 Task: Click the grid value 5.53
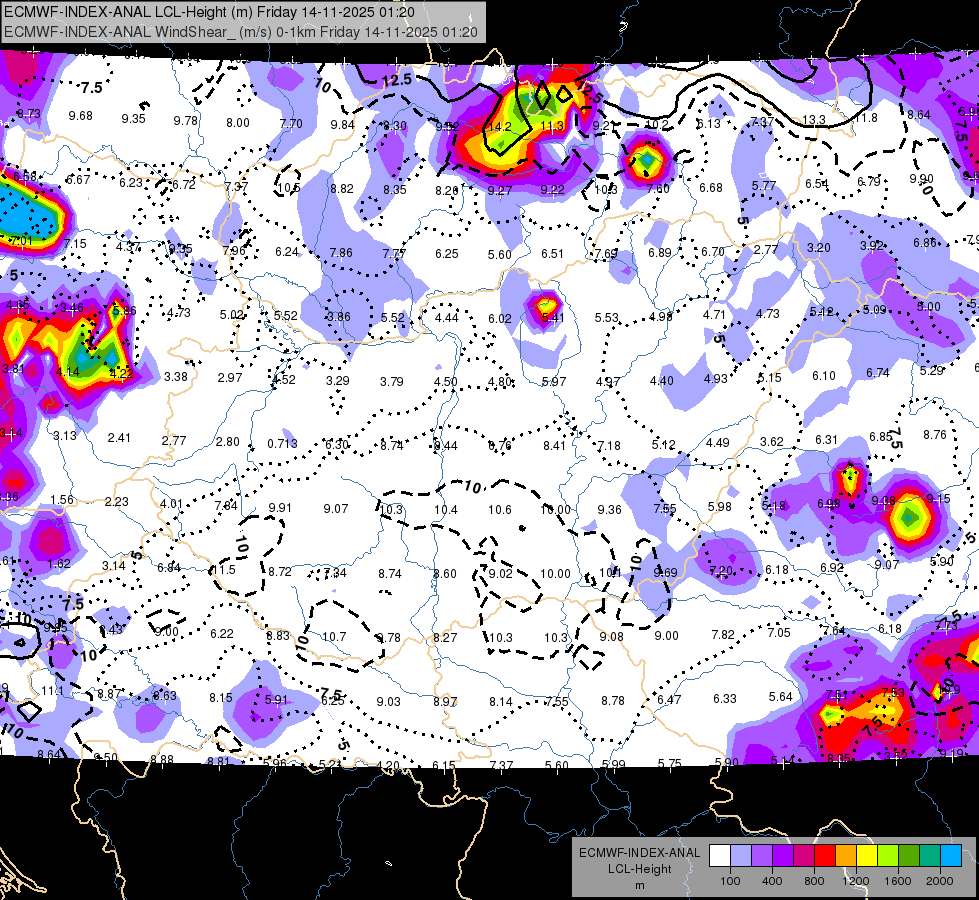click(606, 318)
